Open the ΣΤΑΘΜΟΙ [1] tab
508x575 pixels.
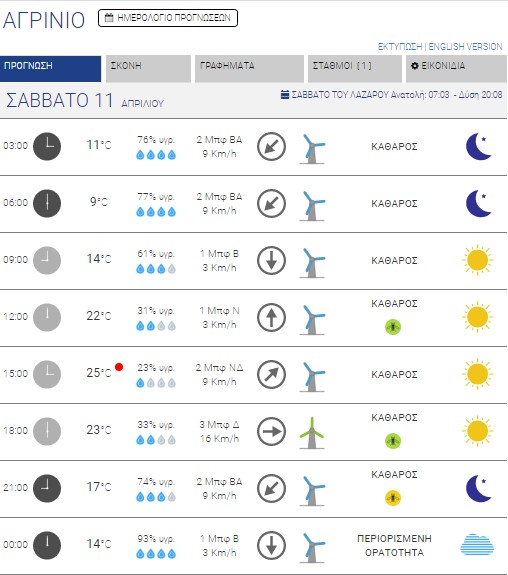tap(355, 69)
